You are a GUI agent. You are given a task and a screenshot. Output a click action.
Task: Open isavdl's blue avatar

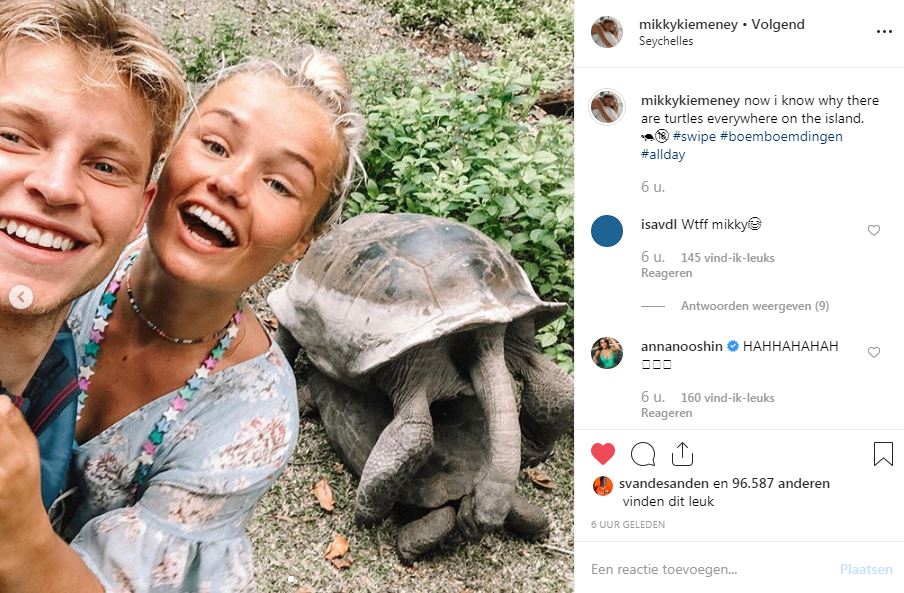pyautogui.click(x=607, y=231)
